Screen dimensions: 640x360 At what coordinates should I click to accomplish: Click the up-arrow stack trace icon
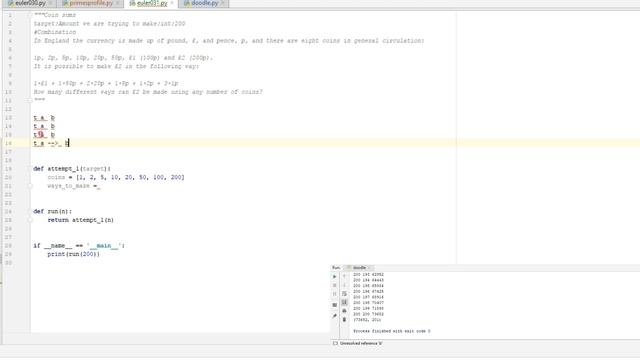344,276
